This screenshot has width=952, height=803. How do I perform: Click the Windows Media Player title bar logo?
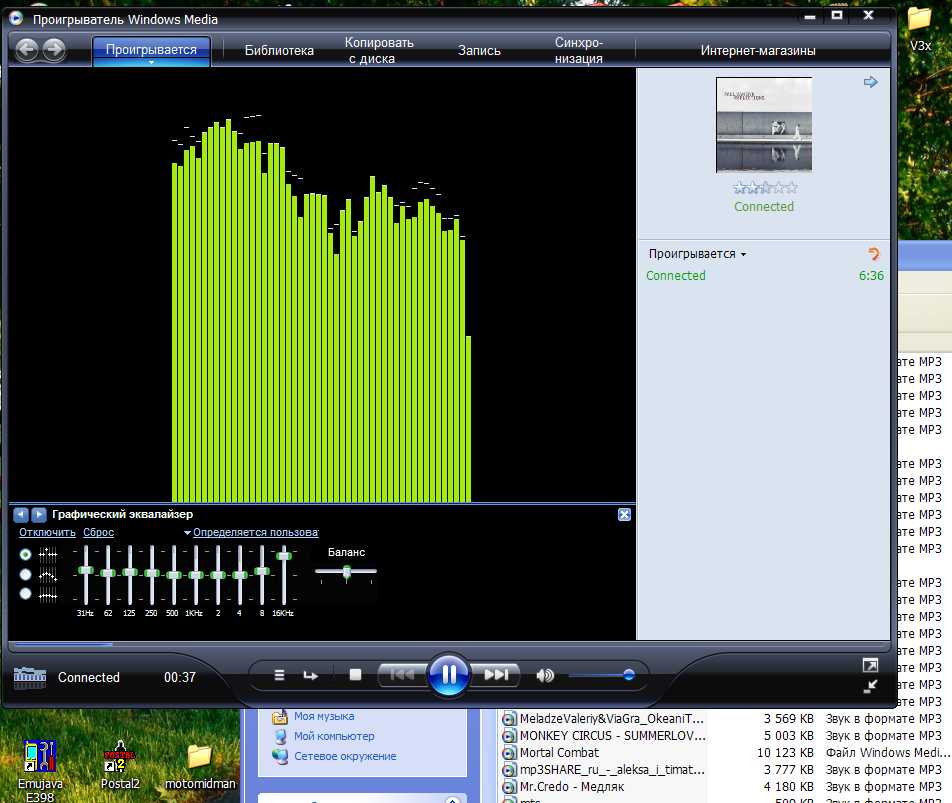coord(16,18)
